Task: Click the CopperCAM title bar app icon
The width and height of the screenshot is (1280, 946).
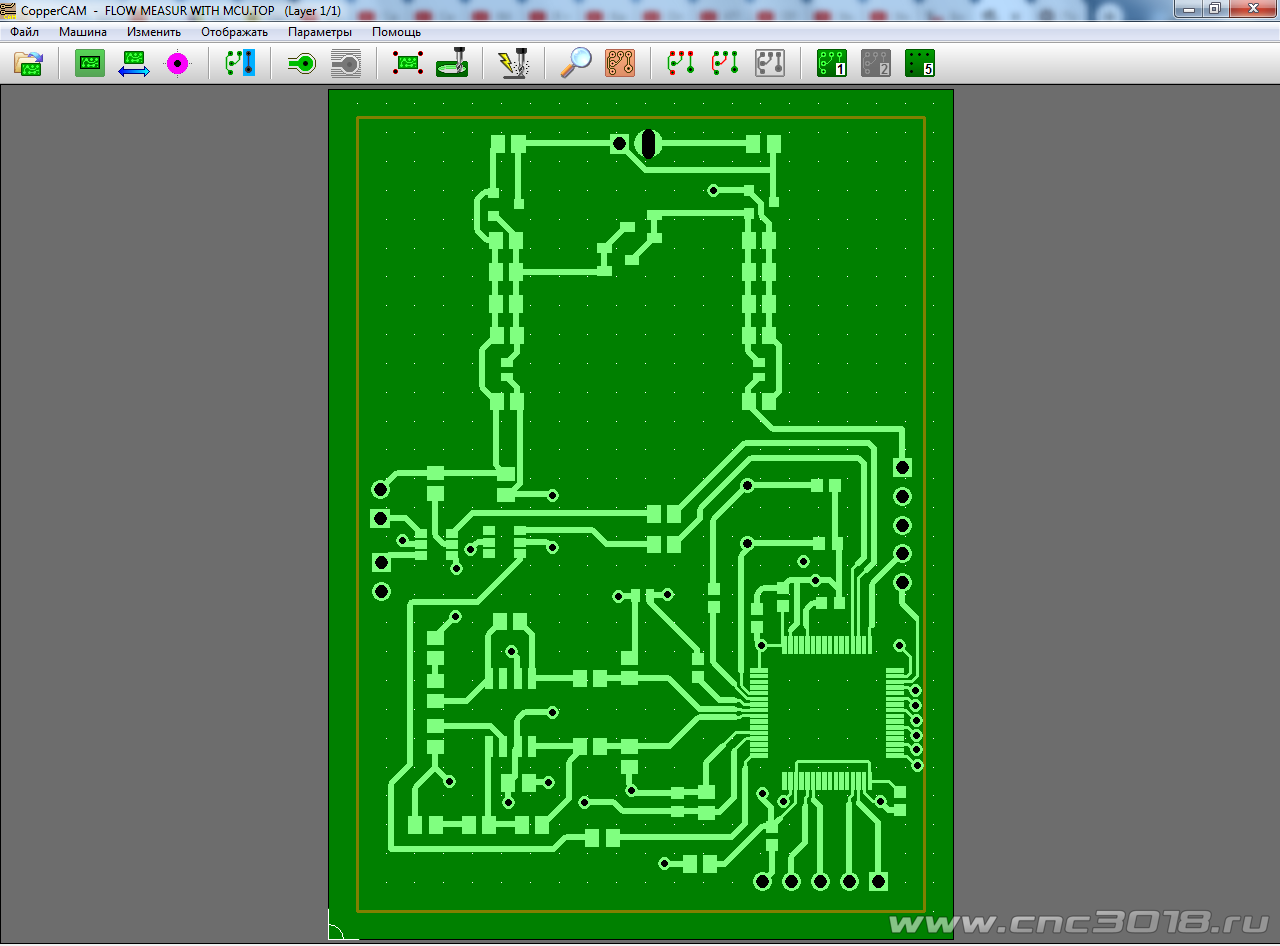Action: coord(9,10)
